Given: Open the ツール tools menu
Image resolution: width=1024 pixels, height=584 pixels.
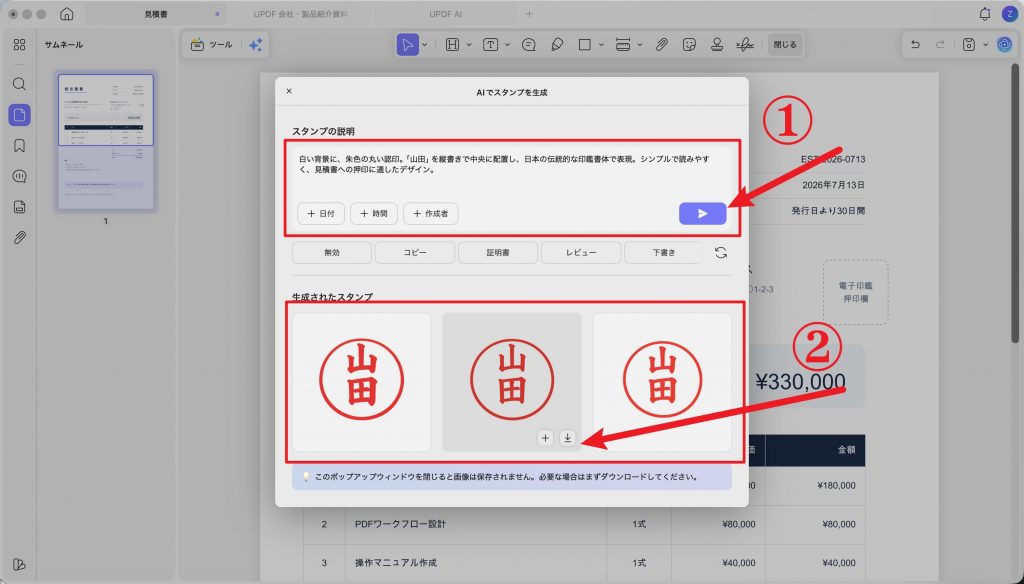Looking at the screenshot, I should pyautogui.click(x=212, y=44).
